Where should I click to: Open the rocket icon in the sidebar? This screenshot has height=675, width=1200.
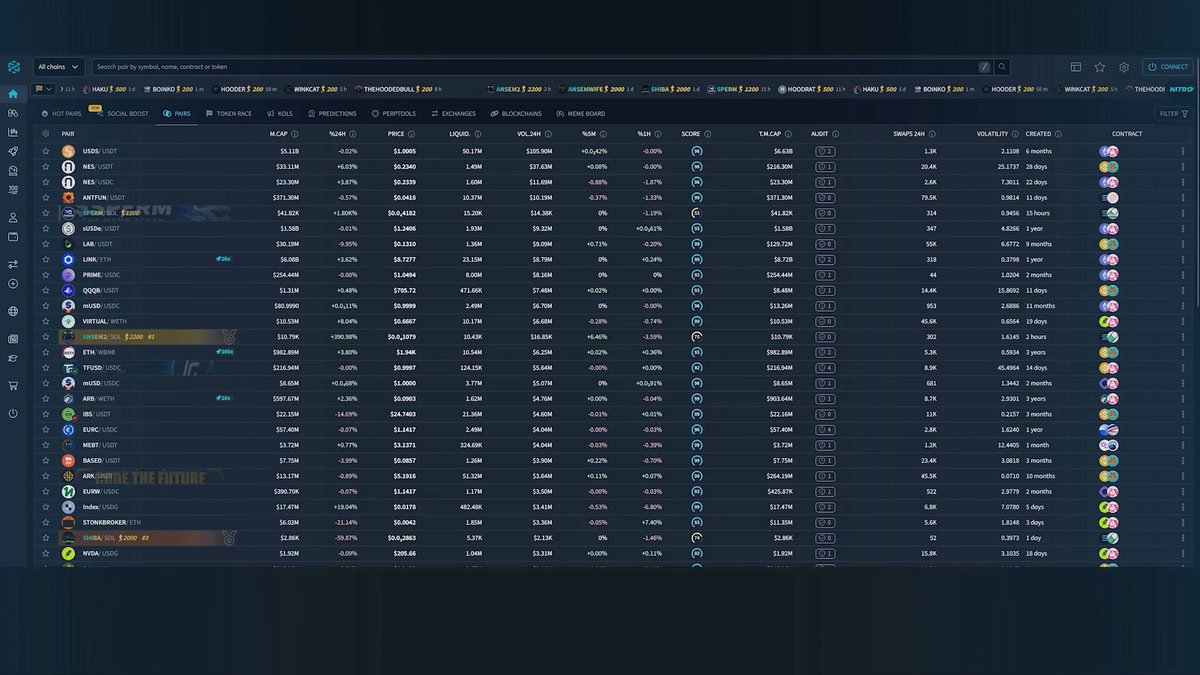[x=13, y=151]
